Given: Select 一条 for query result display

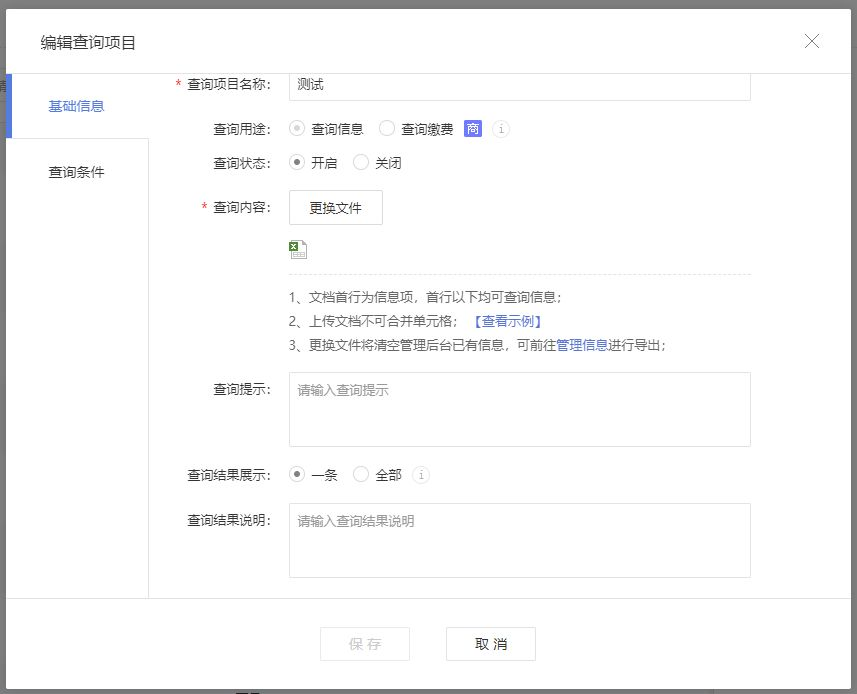Looking at the screenshot, I should (x=297, y=475).
